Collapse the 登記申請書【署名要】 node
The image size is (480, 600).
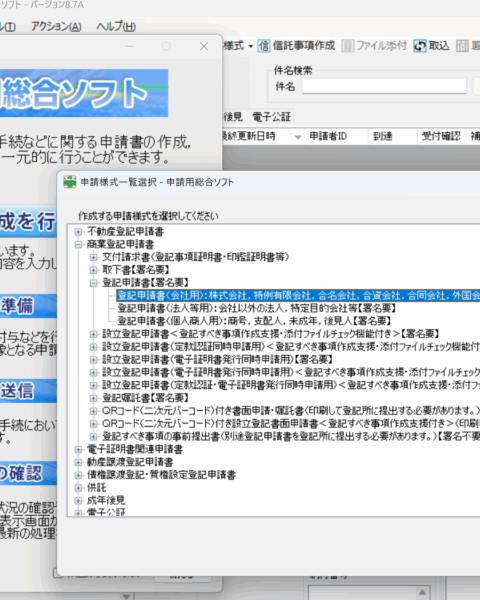(x=93, y=283)
